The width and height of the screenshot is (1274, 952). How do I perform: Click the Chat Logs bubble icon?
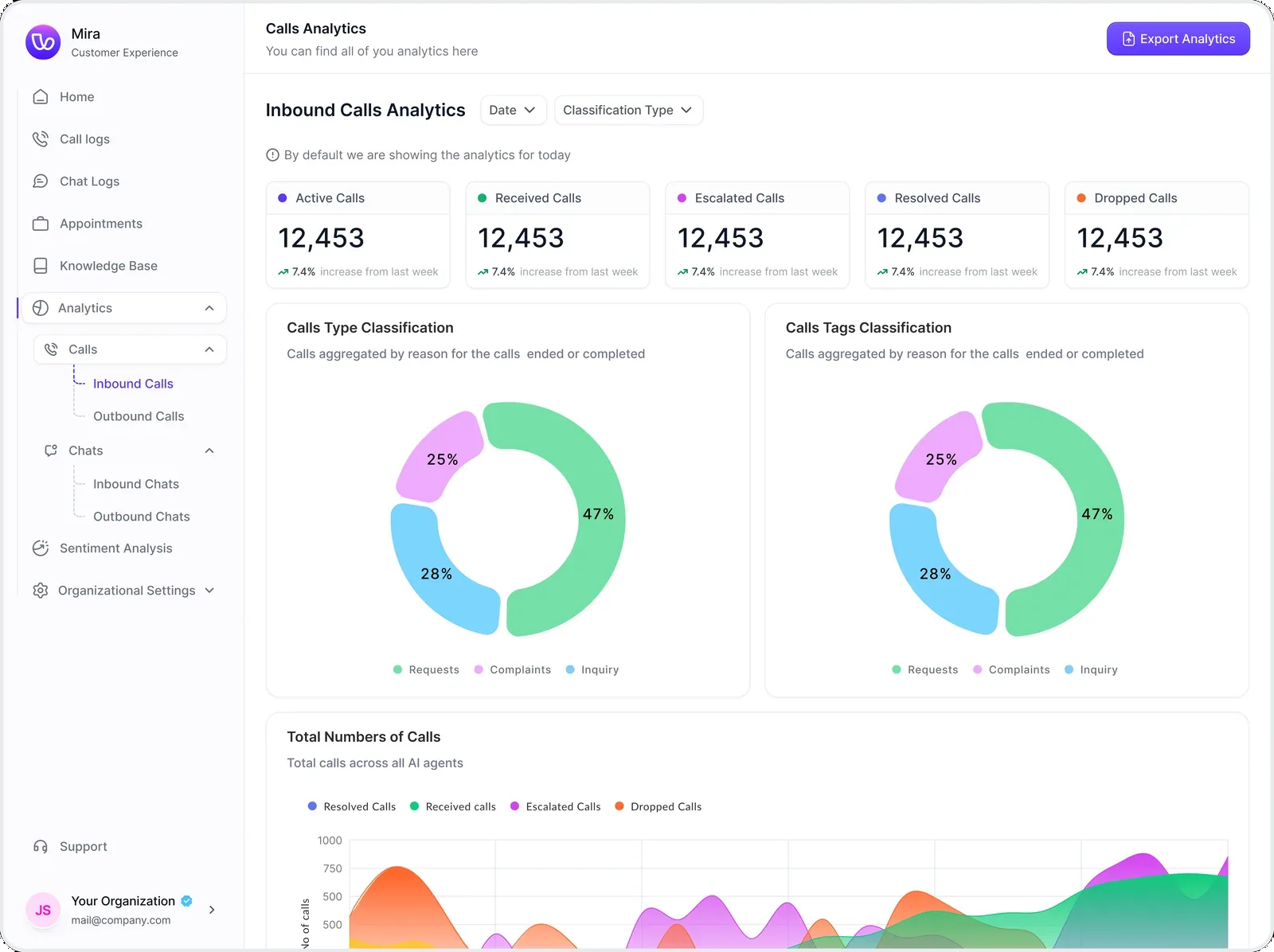pos(41,181)
